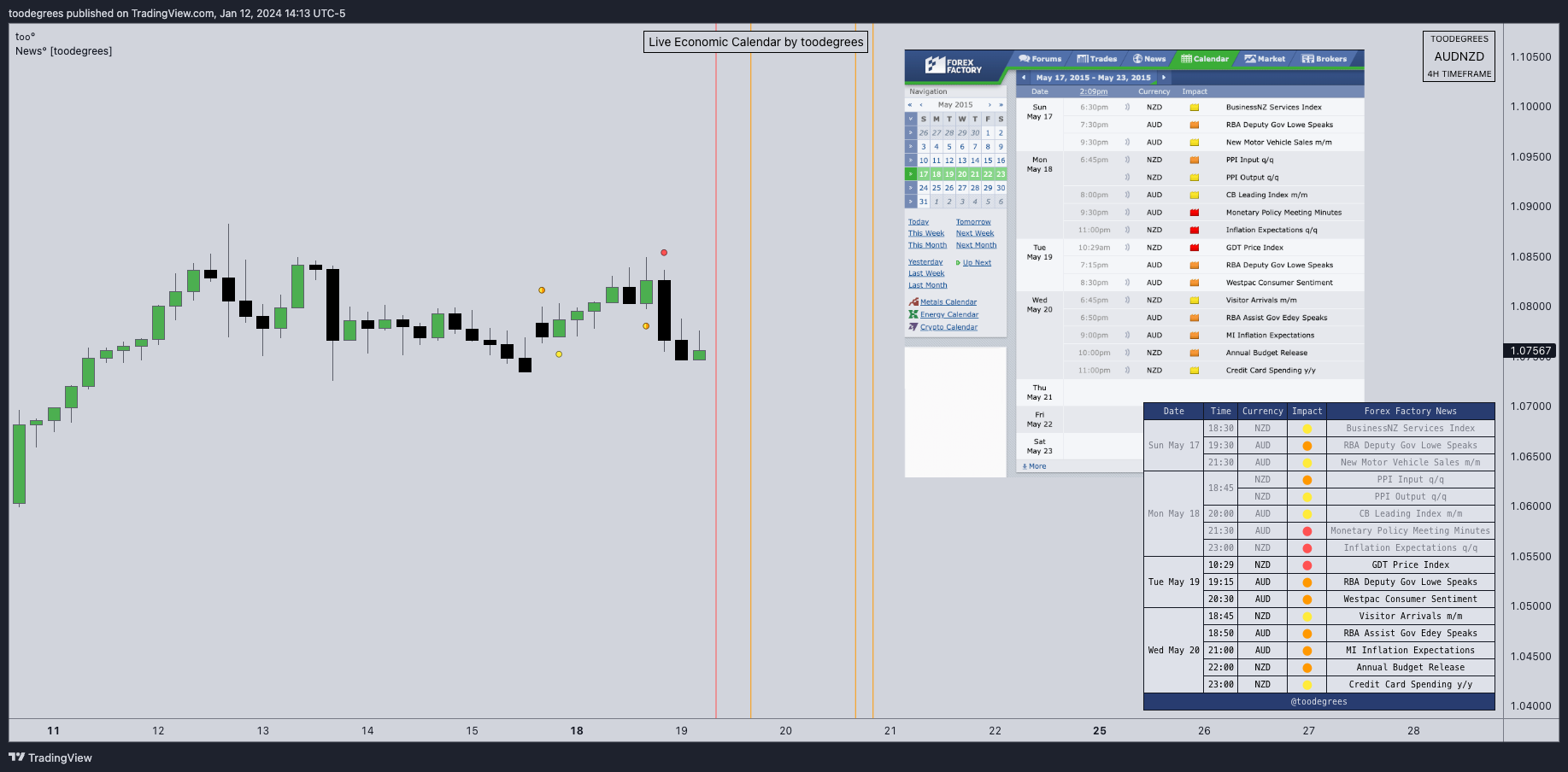Viewport: 1568px width, 772px height.
Task: Open detail icon beside 9:30pm New Motor Vehicle Sales
Action: pos(1127,143)
